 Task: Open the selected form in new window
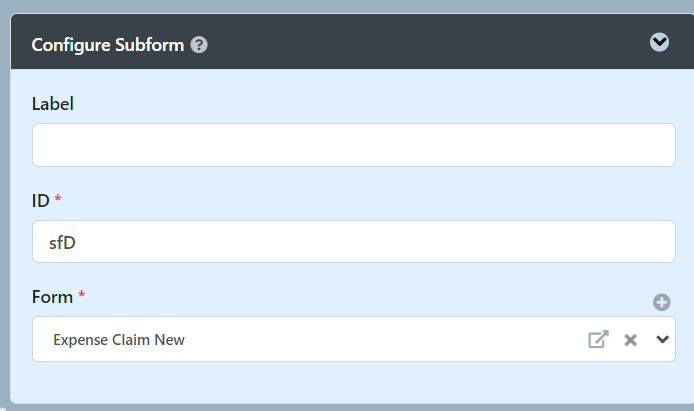click(597, 340)
